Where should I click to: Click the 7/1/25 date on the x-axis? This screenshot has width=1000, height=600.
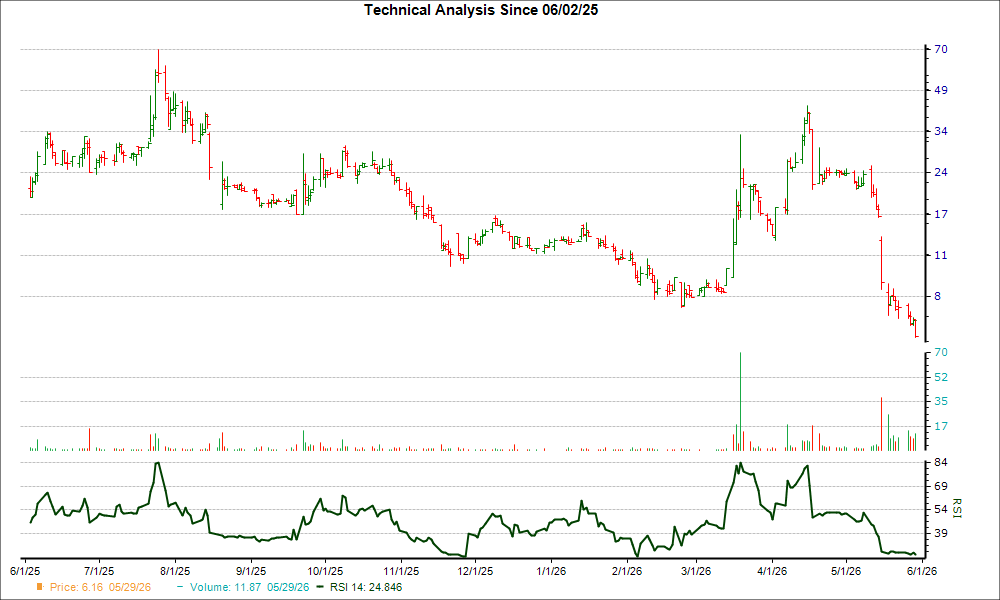100,571
